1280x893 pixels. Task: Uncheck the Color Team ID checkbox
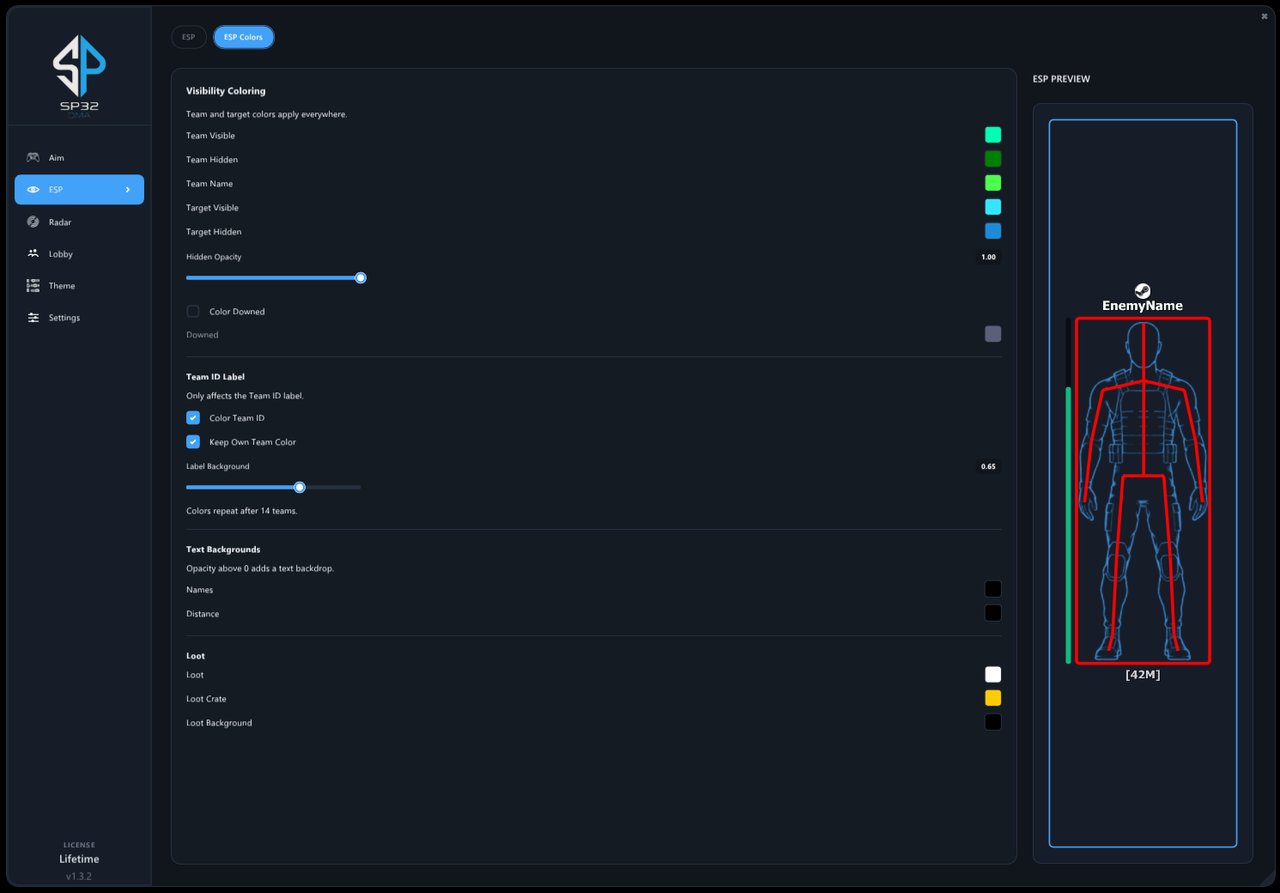coord(193,418)
